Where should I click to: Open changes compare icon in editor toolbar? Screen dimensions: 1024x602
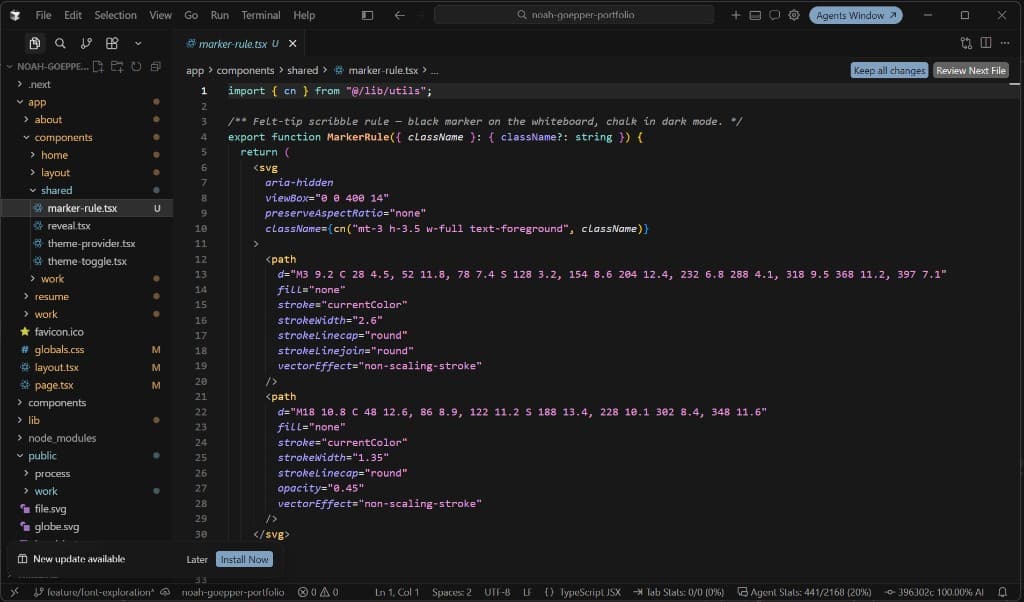click(966, 43)
